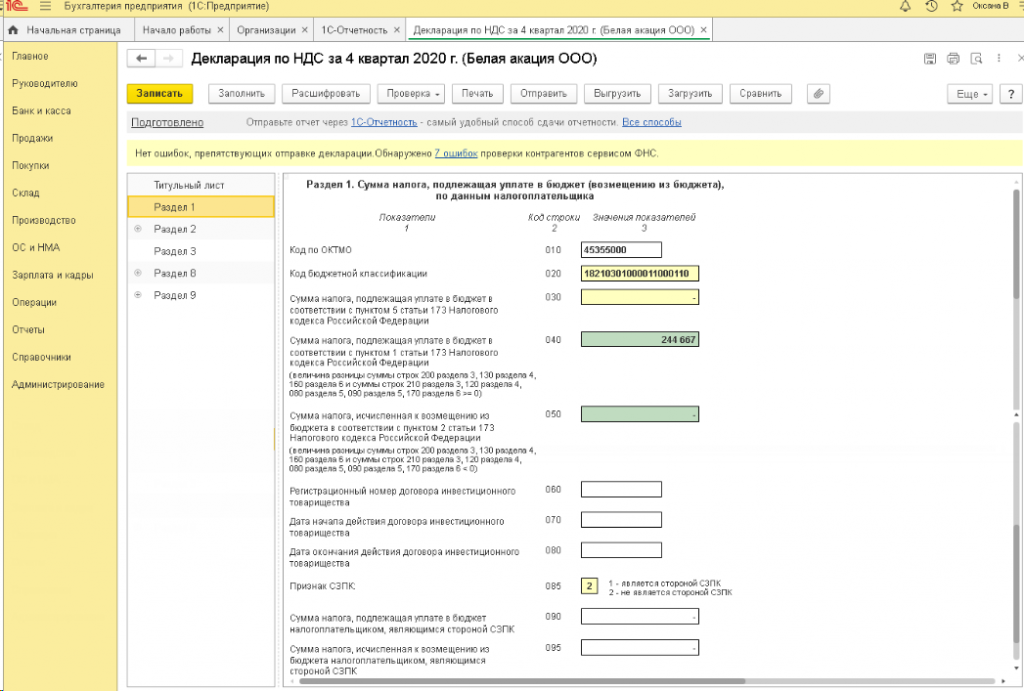Click the Признак СЗПК field 085
The width and height of the screenshot is (1024, 691).
pyautogui.click(x=589, y=586)
